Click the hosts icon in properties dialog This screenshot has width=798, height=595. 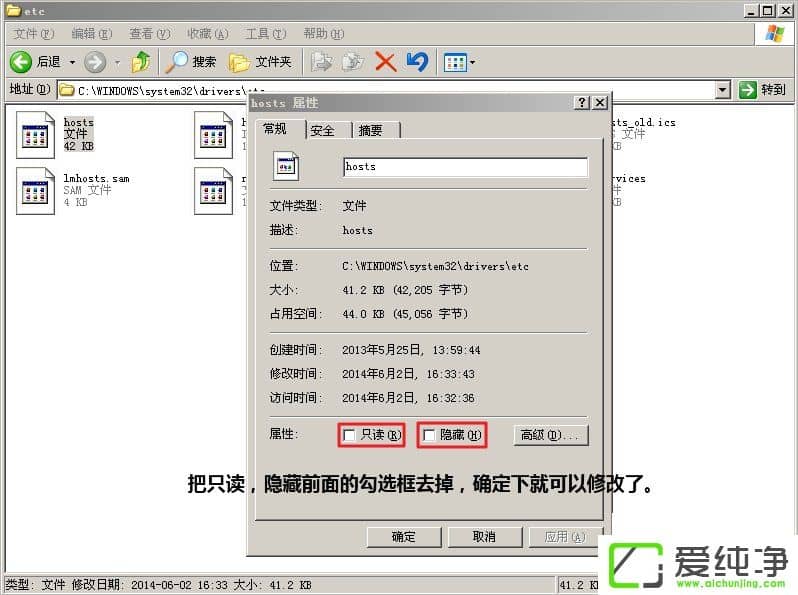pos(286,166)
